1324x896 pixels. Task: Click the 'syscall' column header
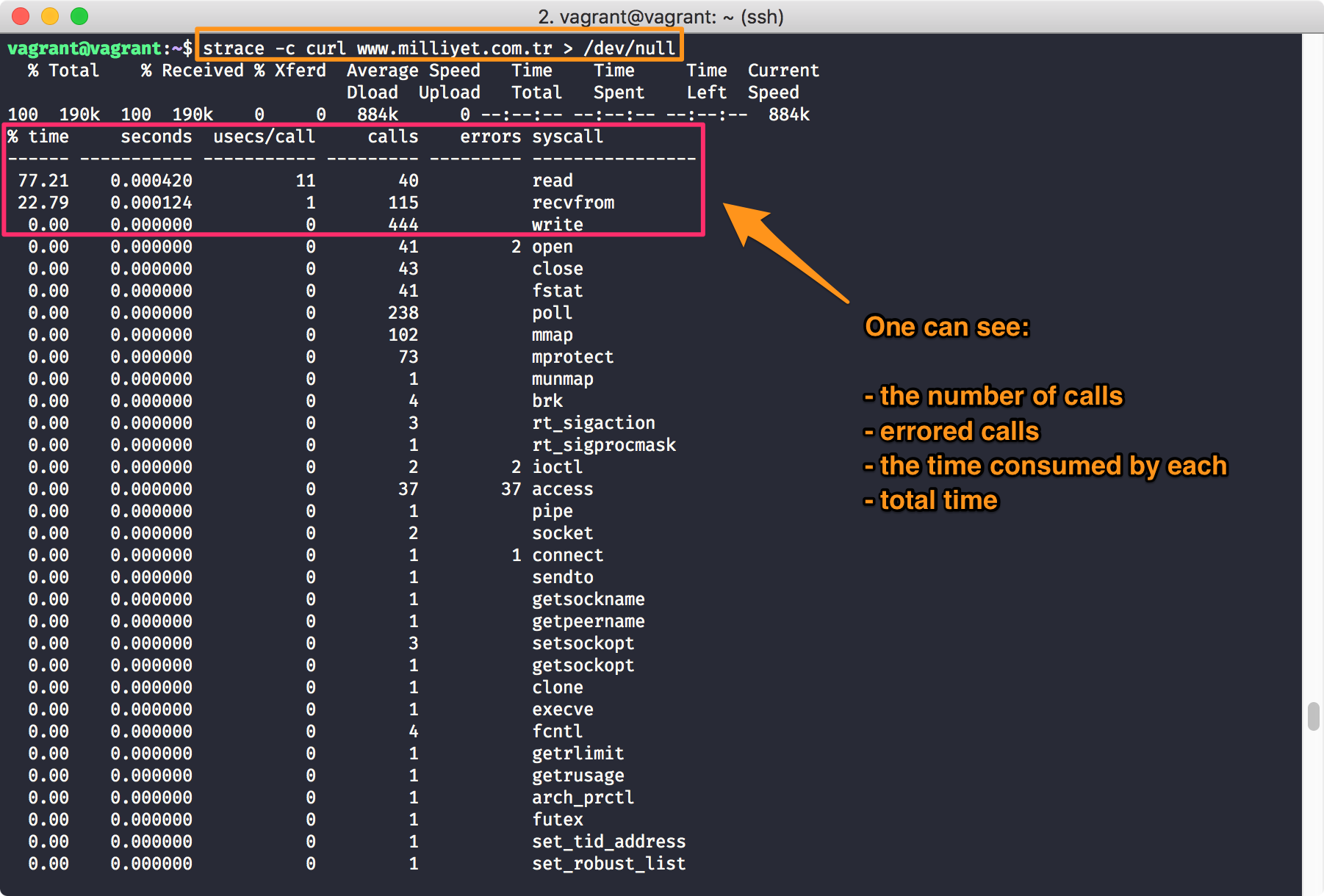[x=568, y=137]
